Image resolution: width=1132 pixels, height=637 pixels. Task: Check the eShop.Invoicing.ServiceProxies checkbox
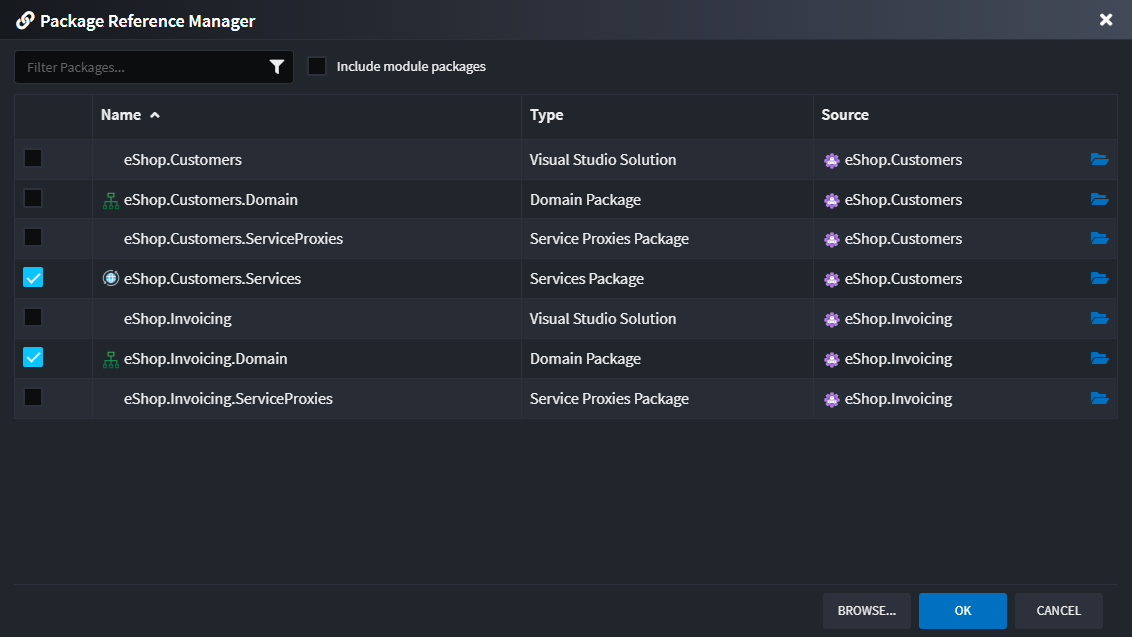coord(32,397)
